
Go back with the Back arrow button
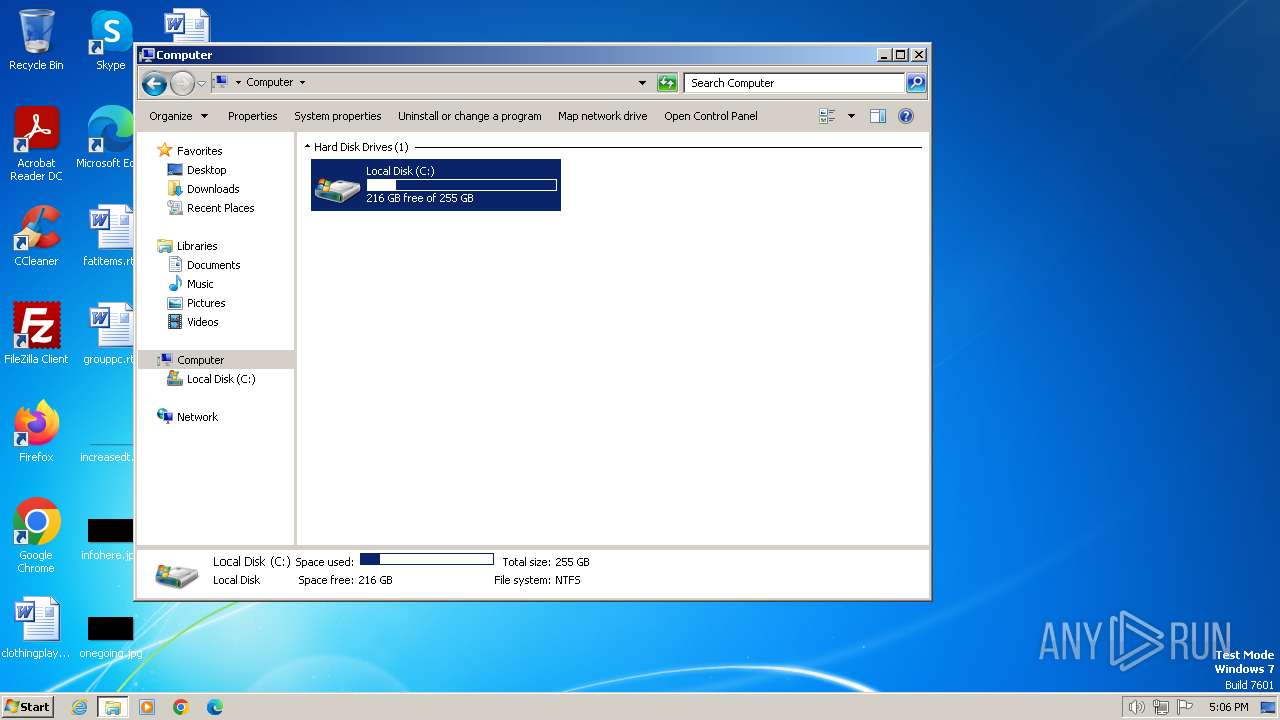coord(154,83)
